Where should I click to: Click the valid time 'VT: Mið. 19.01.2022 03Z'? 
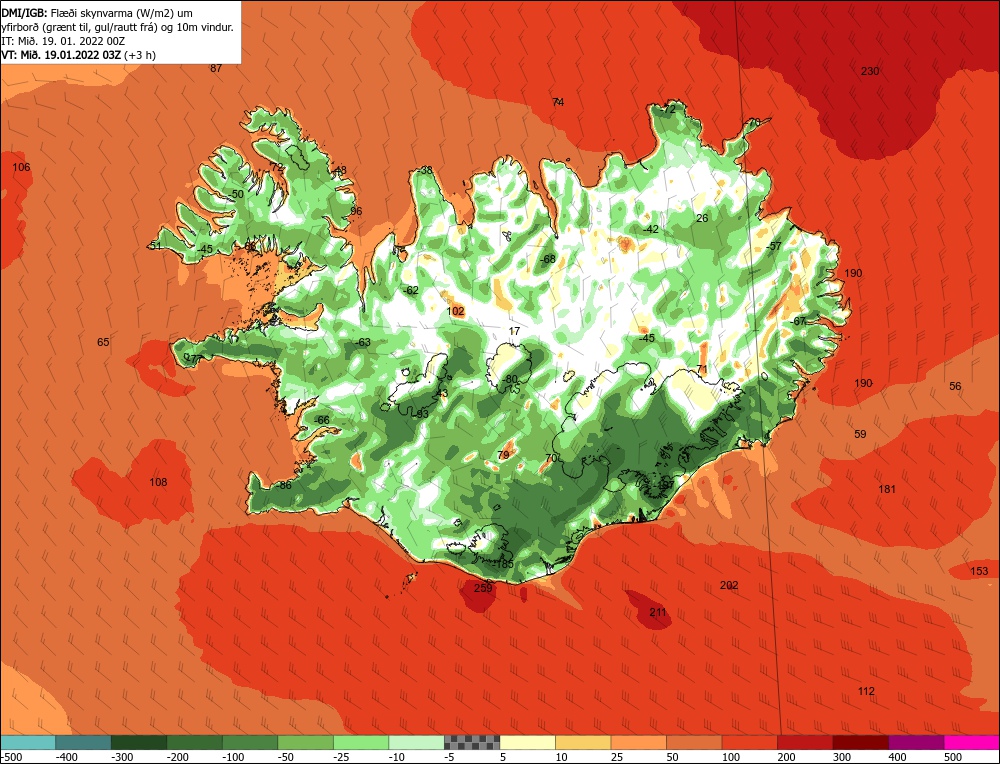click(x=61, y=55)
